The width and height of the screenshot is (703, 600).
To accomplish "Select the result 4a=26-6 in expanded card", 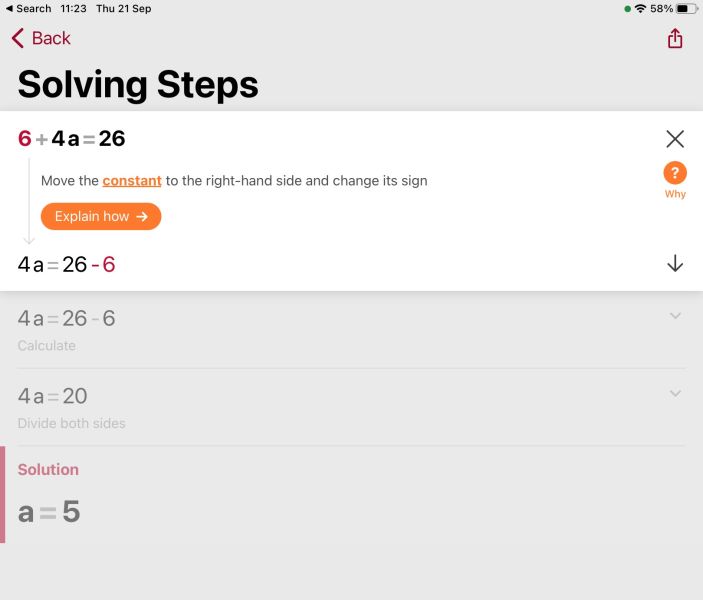I will tap(66, 264).
